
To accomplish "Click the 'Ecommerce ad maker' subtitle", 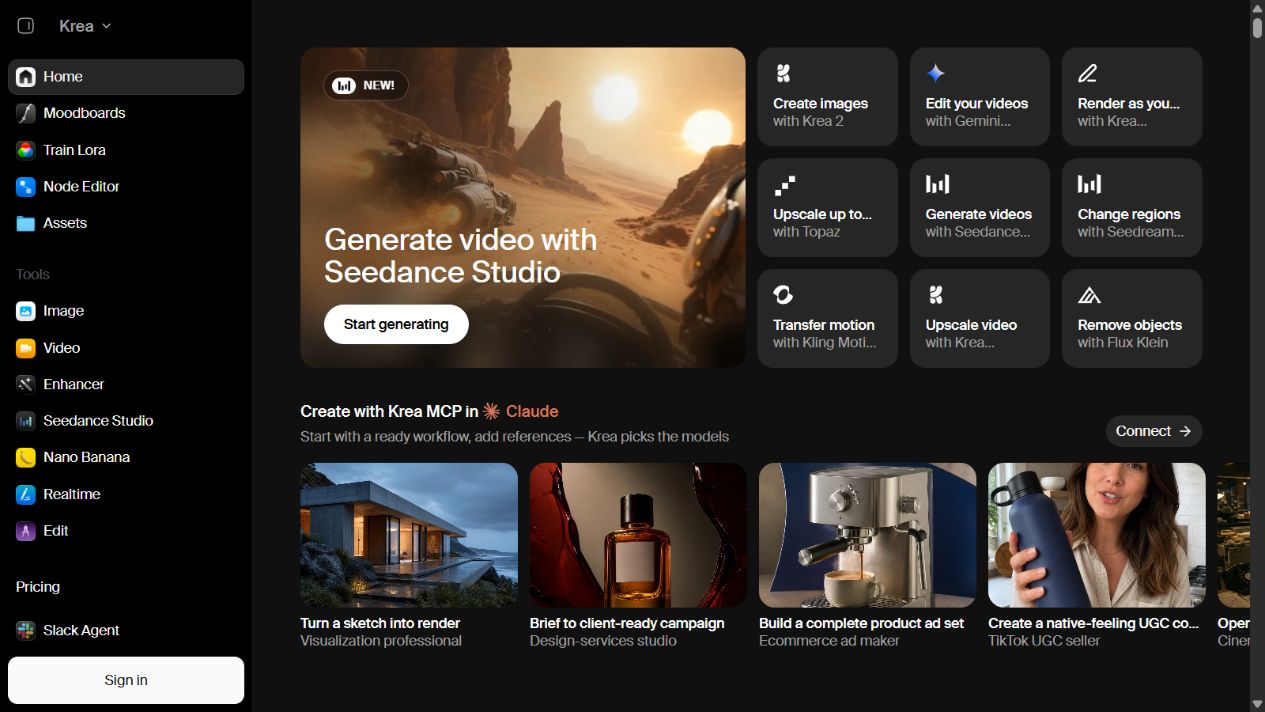I will tap(829, 641).
